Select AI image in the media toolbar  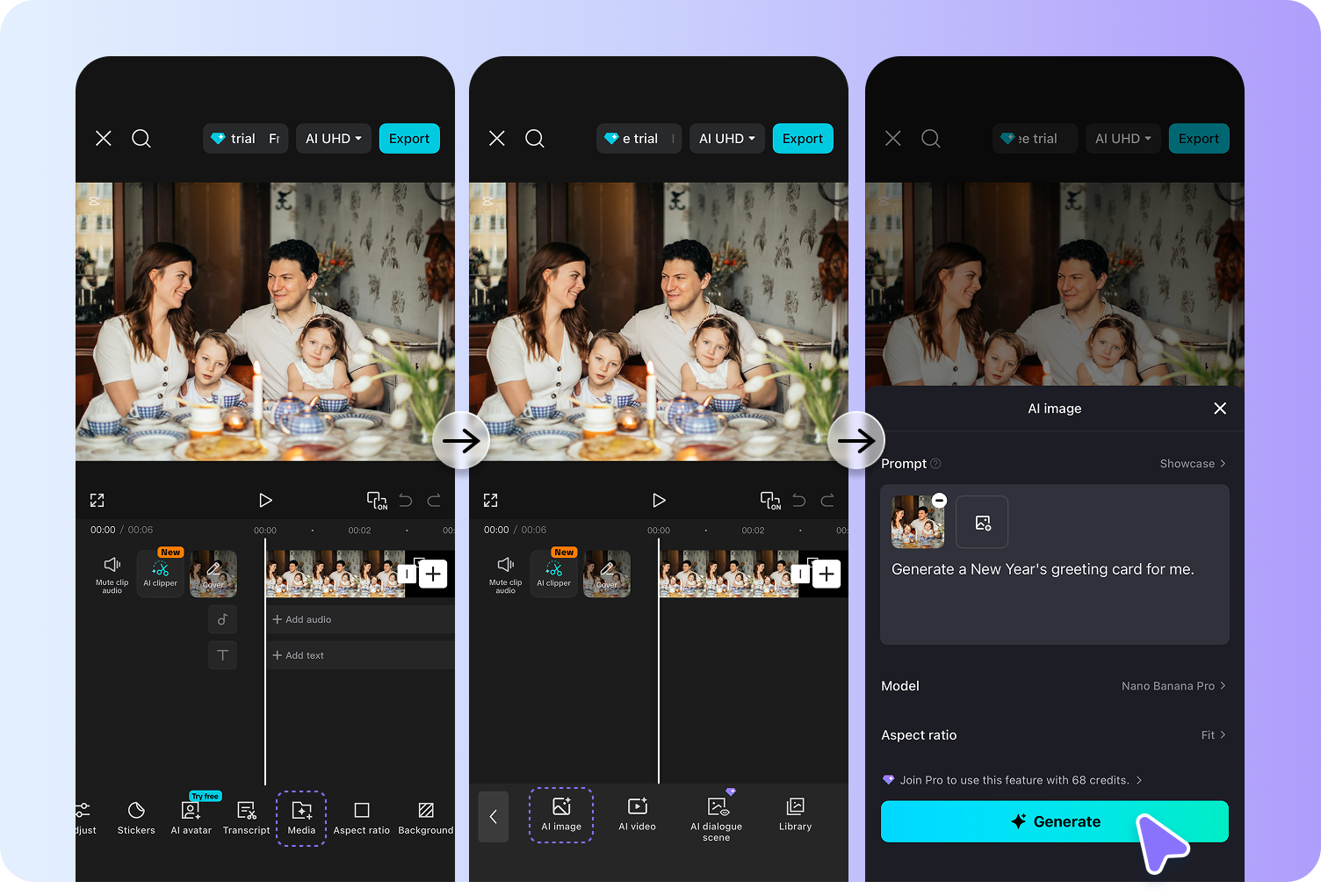click(x=561, y=815)
